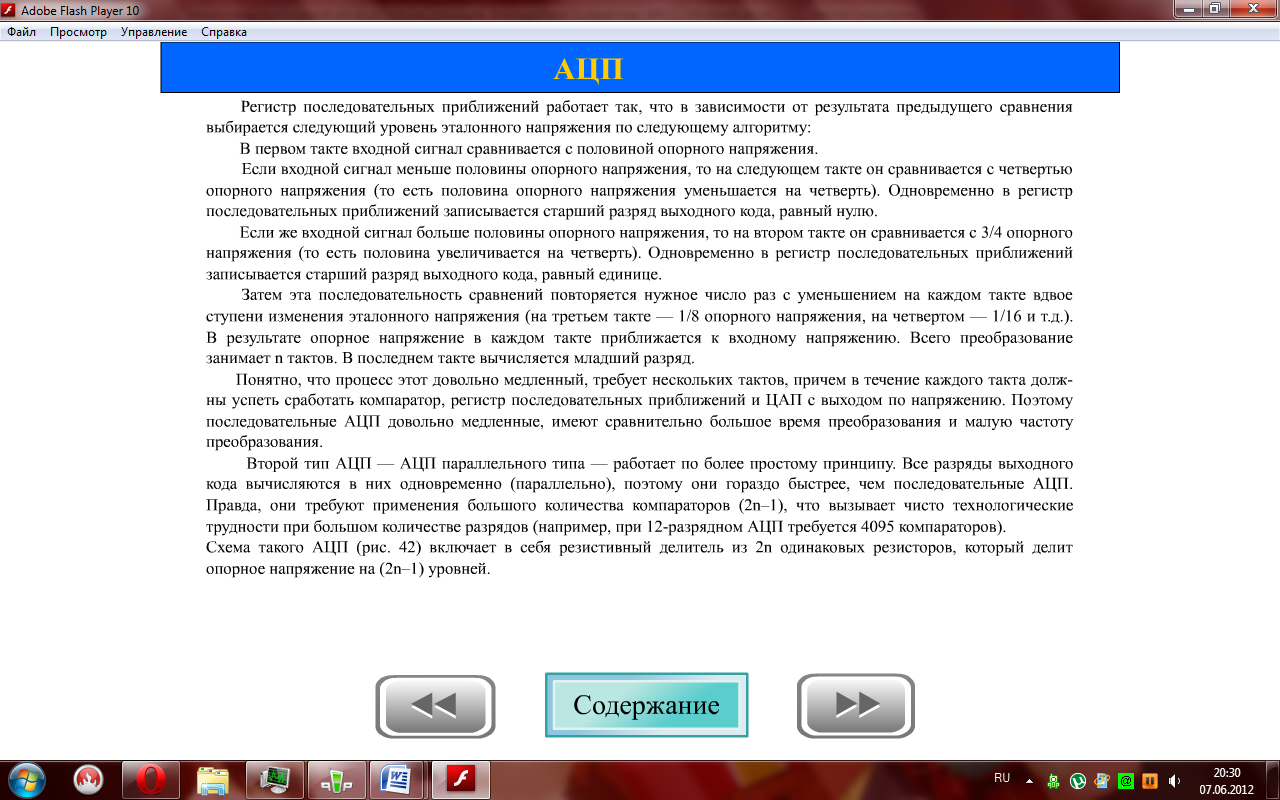Go to previous page with rewind button

click(x=435, y=706)
